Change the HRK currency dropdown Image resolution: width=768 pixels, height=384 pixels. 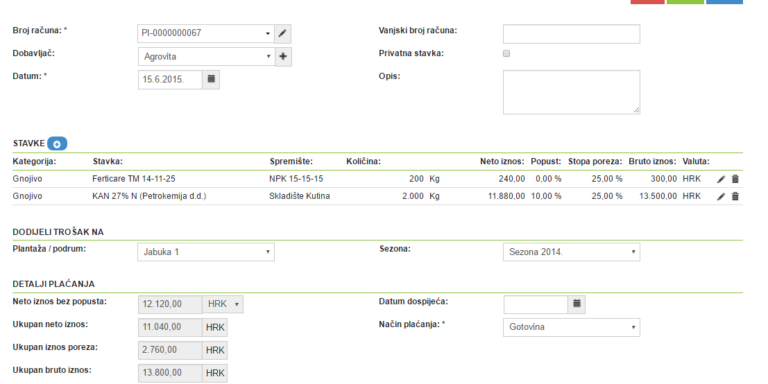tap(223, 304)
